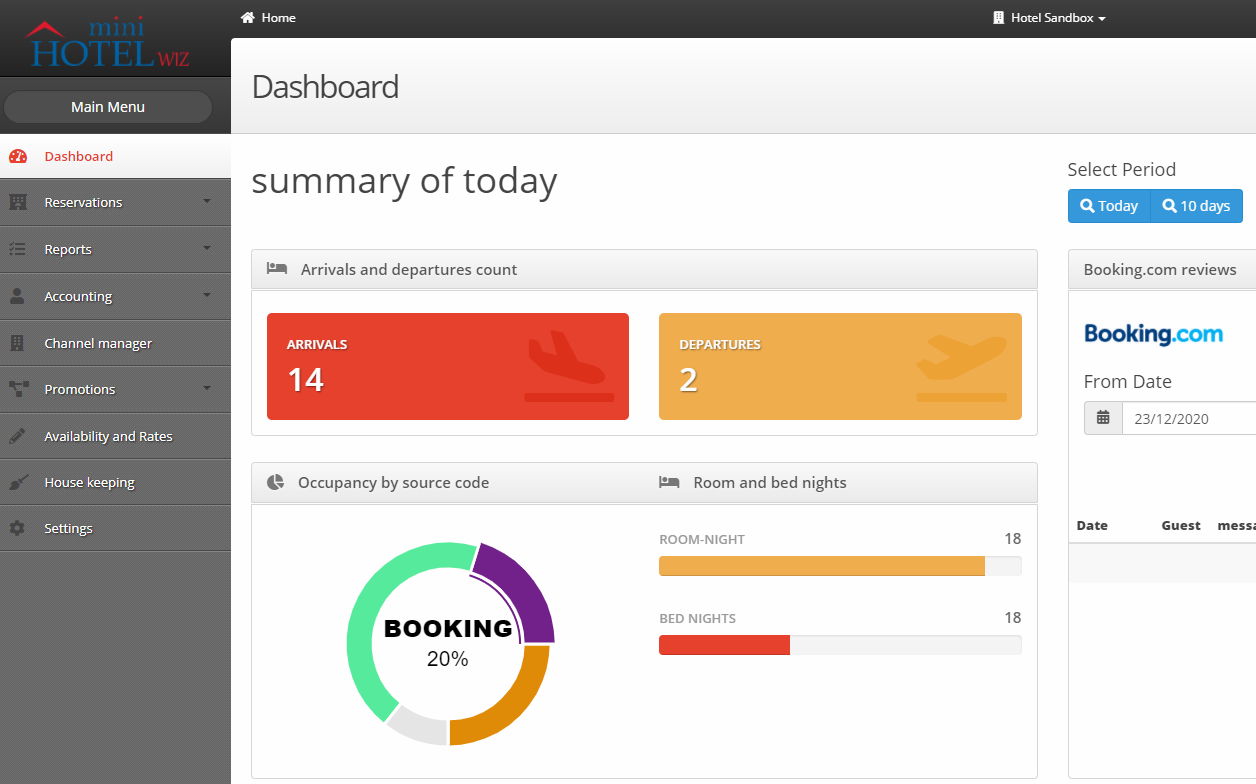Click the Reports list icon
Viewport: 1256px width, 784px height.
click(x=17, y=249)
